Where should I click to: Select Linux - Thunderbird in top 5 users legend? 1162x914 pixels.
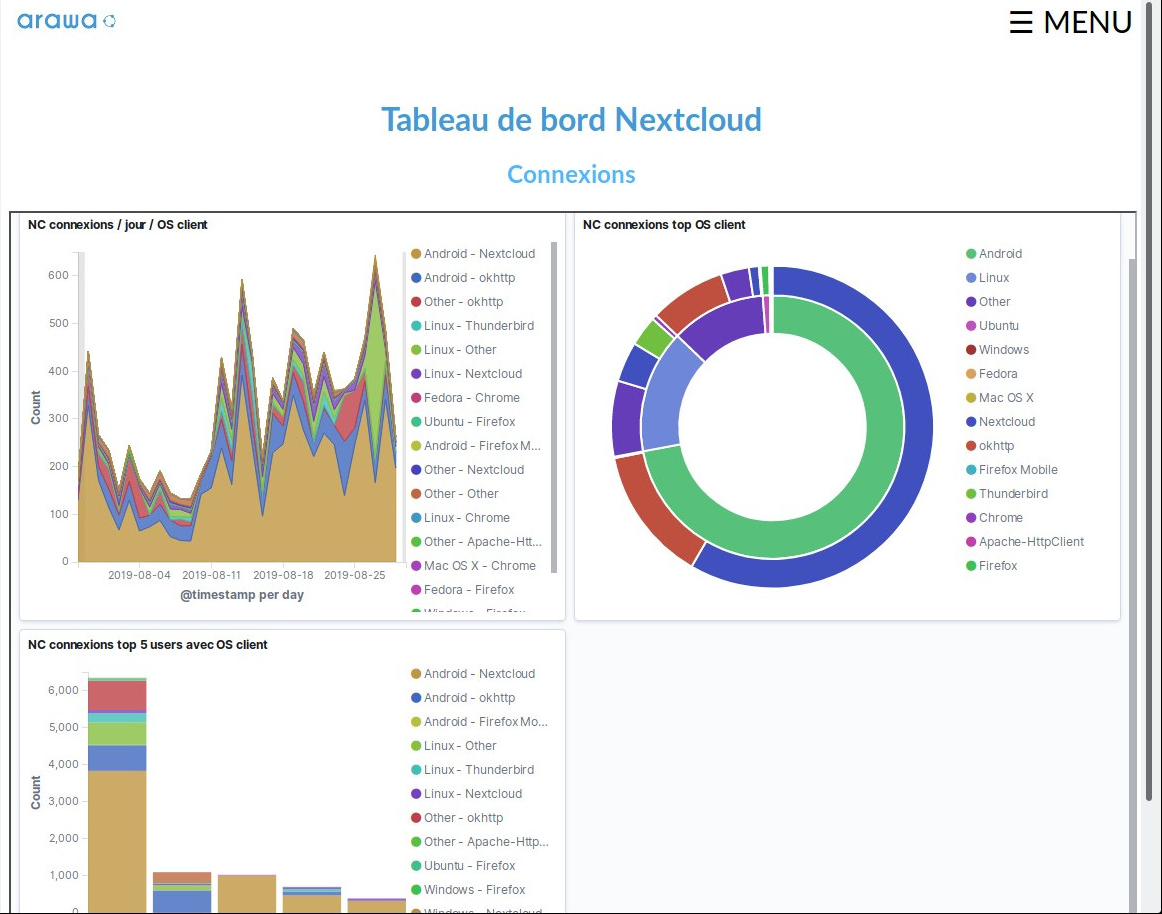tap(472, 769)
